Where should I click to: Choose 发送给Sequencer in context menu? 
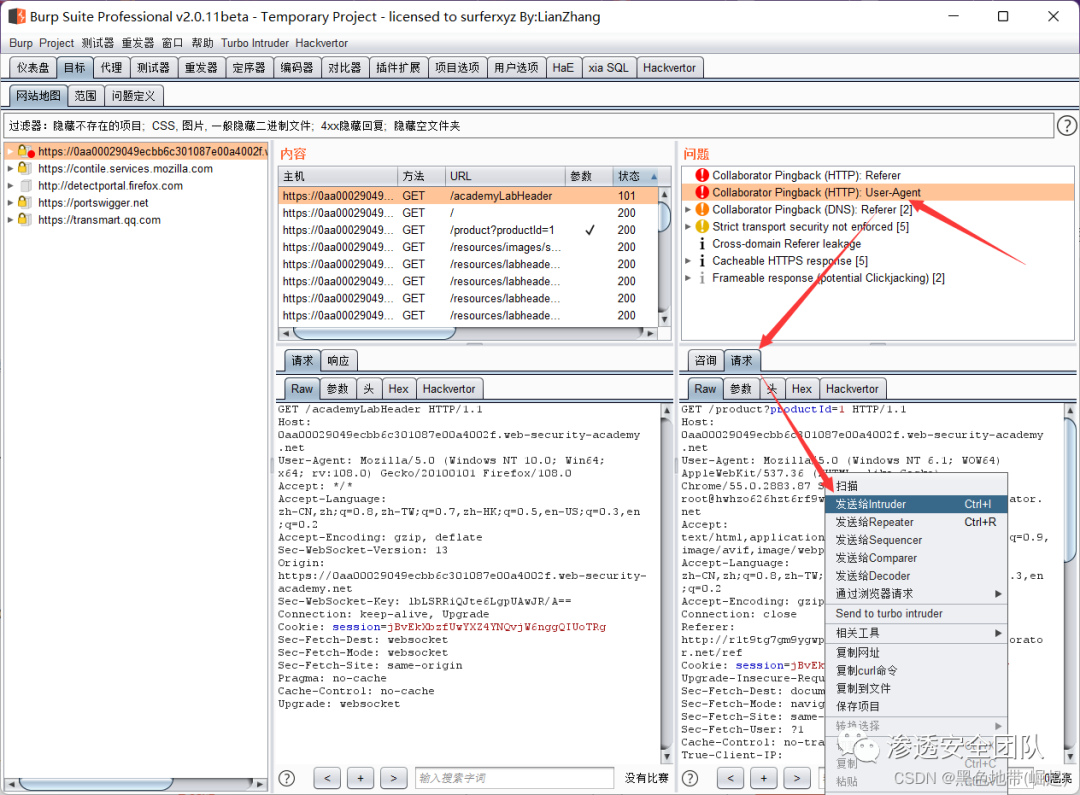pyautogui.click(x=916, y=540)
